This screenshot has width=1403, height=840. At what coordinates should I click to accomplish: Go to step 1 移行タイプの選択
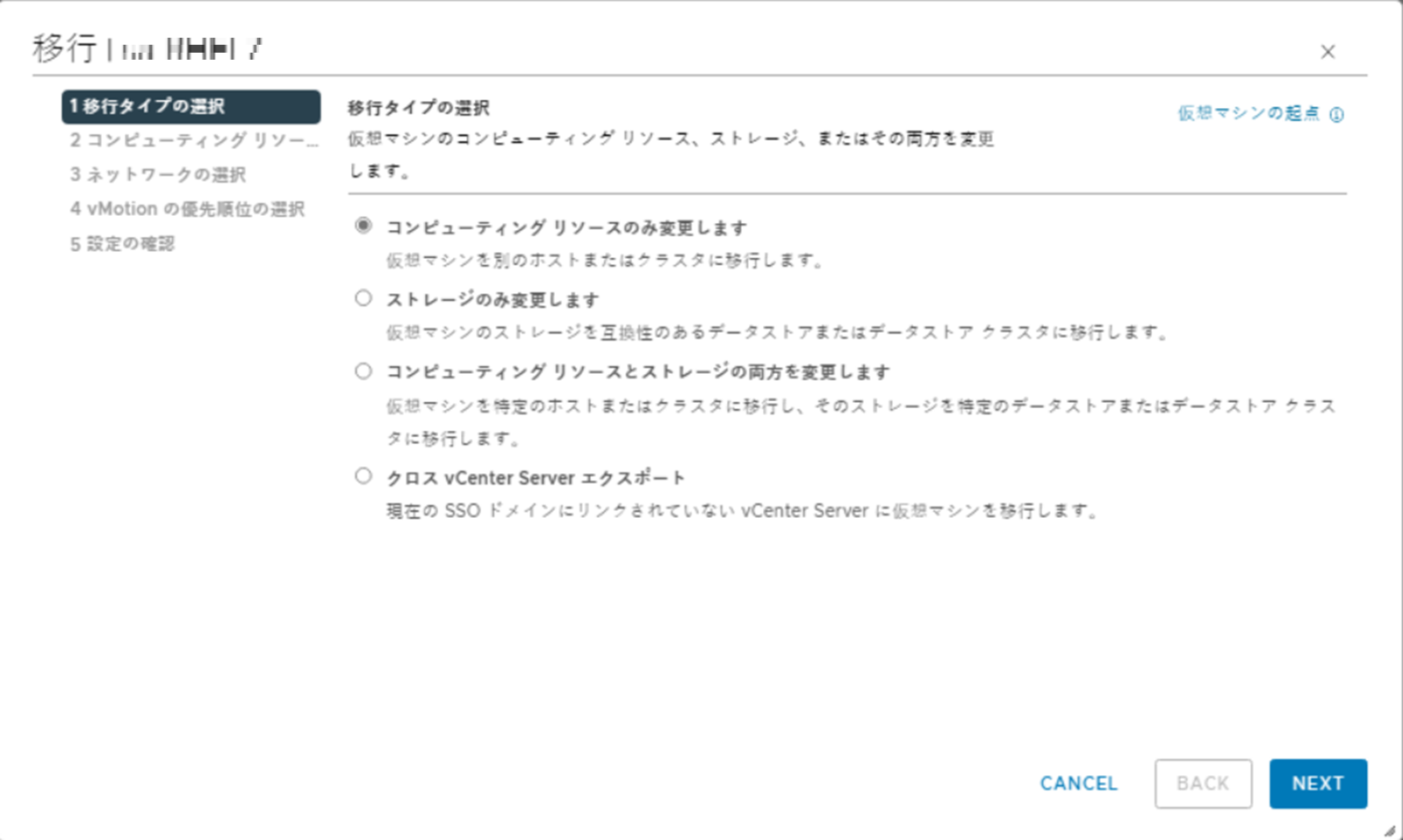191,106
